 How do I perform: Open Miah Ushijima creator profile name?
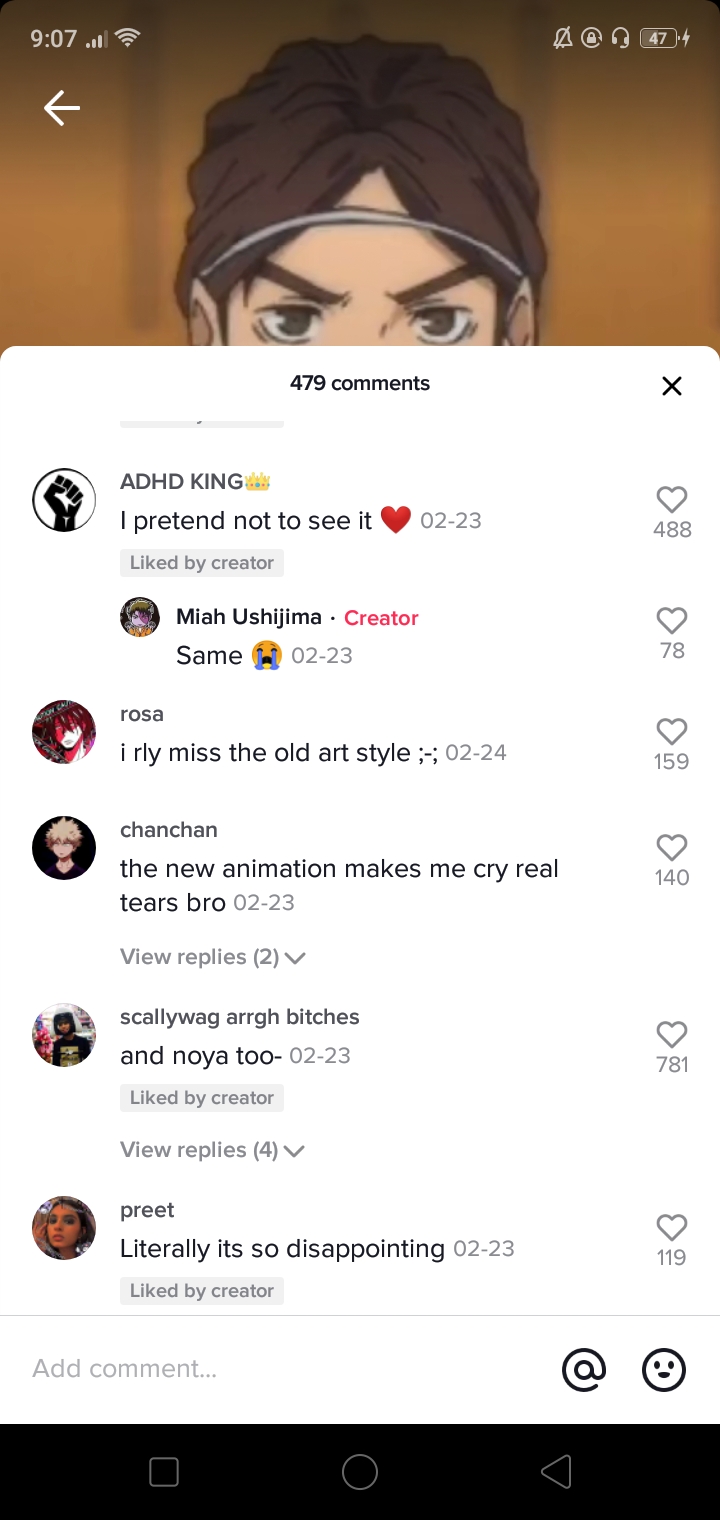[x=249, y=617]
